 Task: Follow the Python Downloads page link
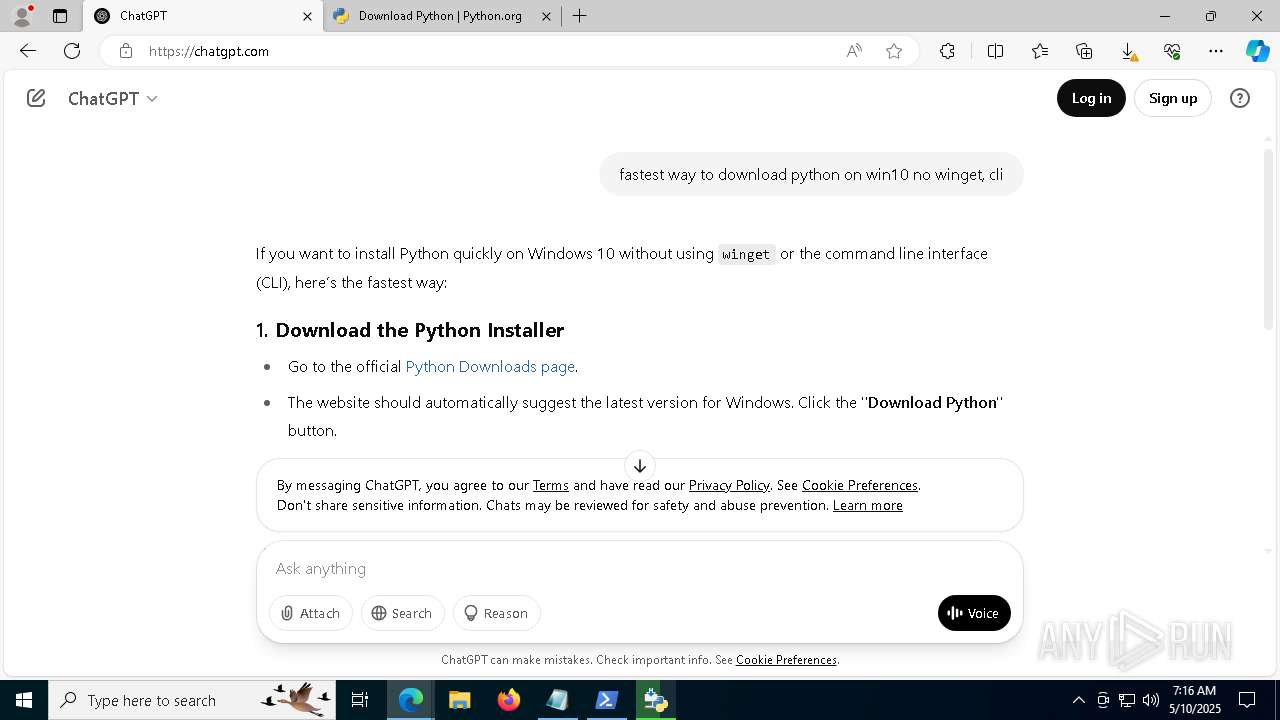coord(490,367)
